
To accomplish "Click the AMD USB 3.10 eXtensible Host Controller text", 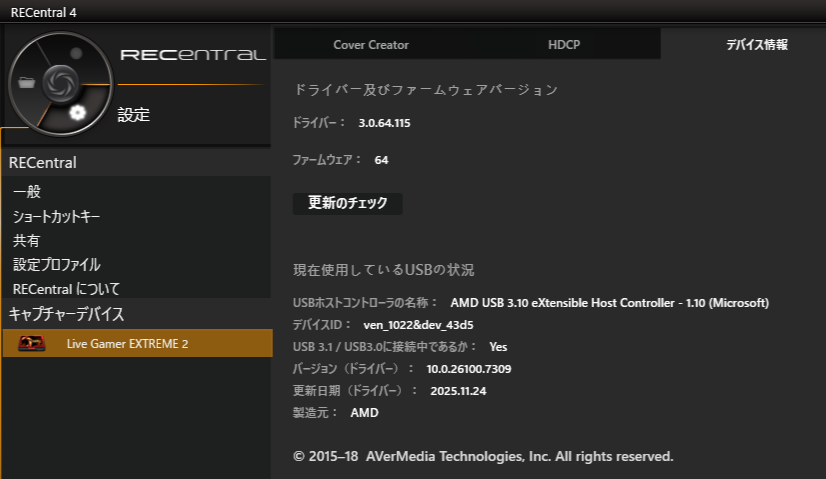I will 609,303.
